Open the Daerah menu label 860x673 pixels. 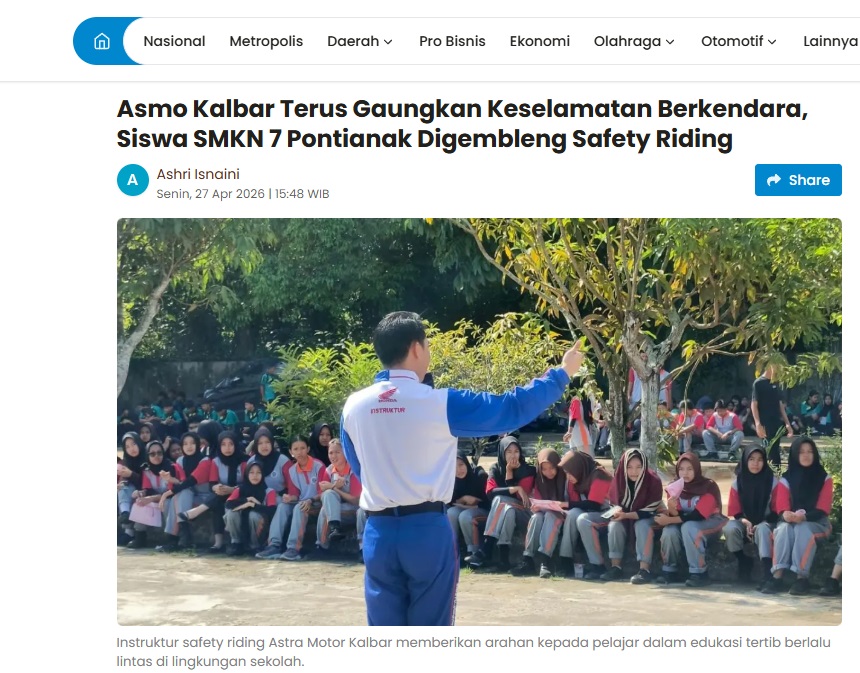tap(353, 41)
